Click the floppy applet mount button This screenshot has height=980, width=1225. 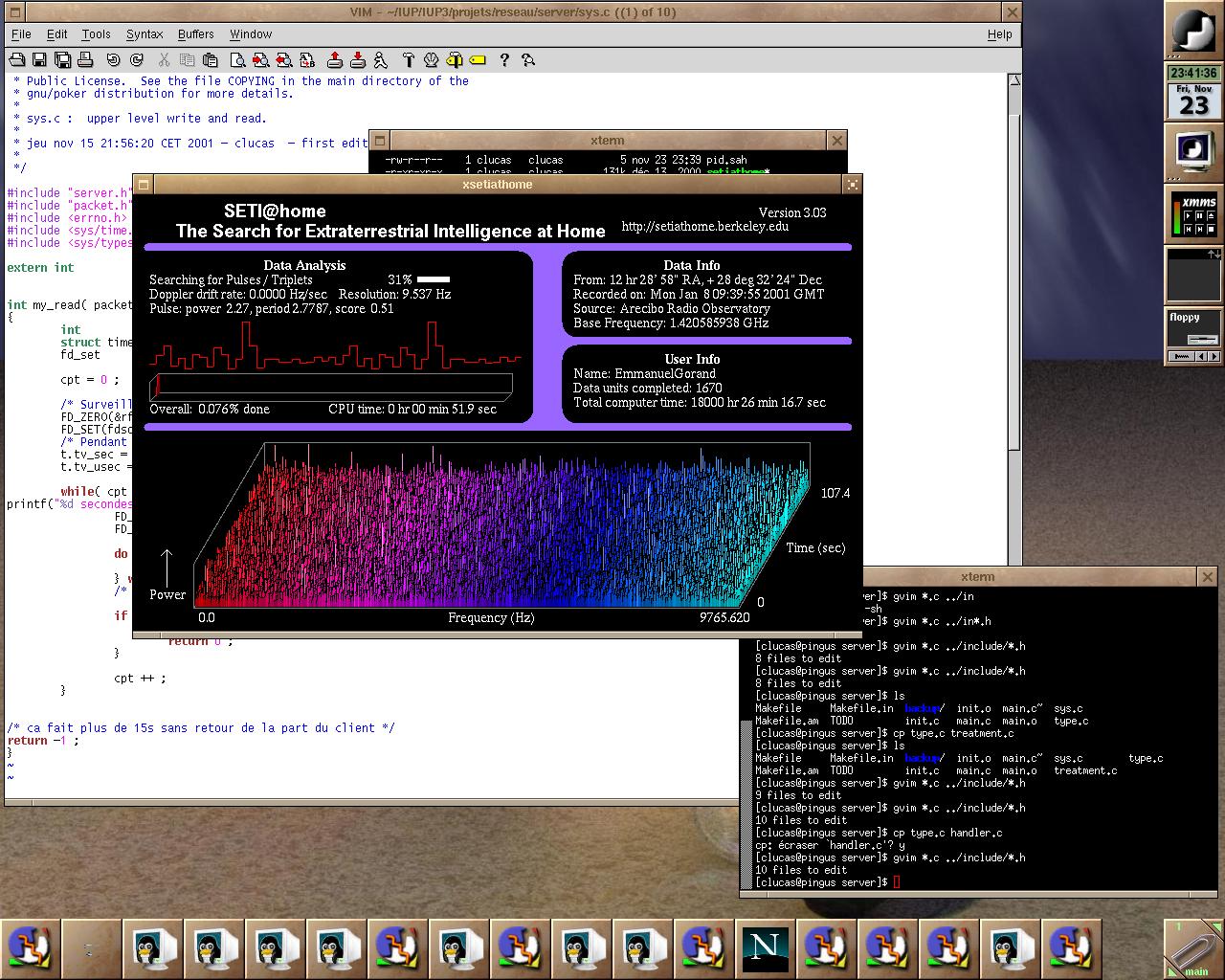click(x=1181, y=357)
